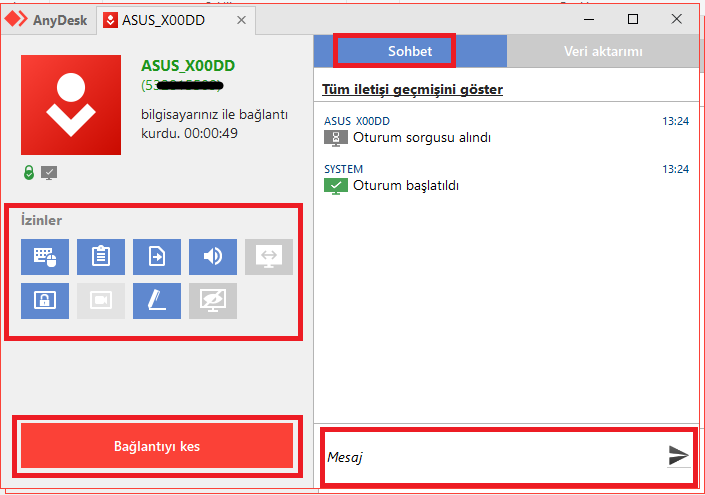
Task: Toggle audio transmission permission
Action: point(213,257)
